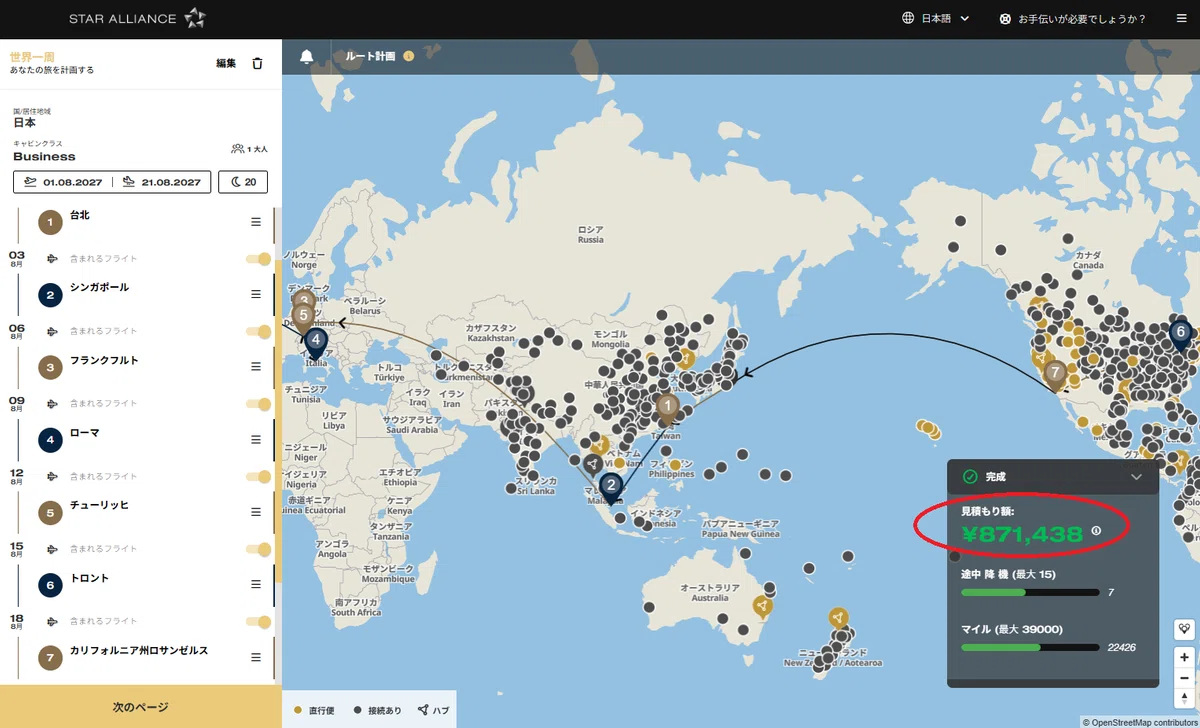Click the return date 21.08.2027 field
This screenshot has height=728, width=1200.
point(162,182)
